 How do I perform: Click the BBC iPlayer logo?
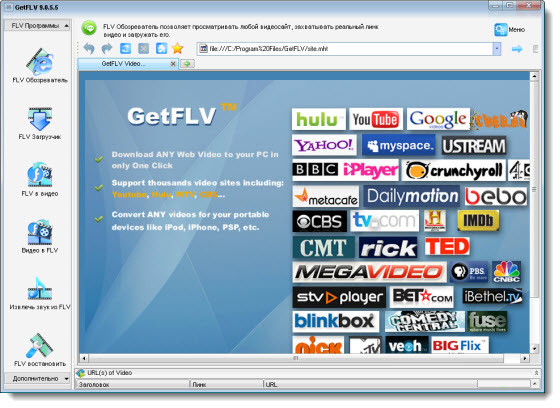tap(345, 170)
